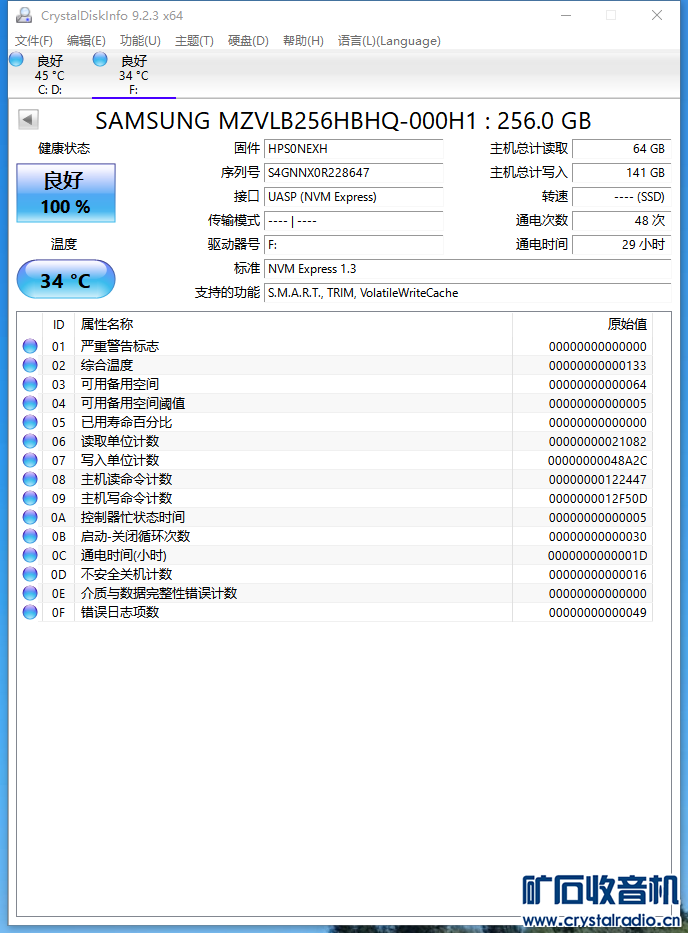
Task: Open the 文件(F) menu
Action: point(33,40)
